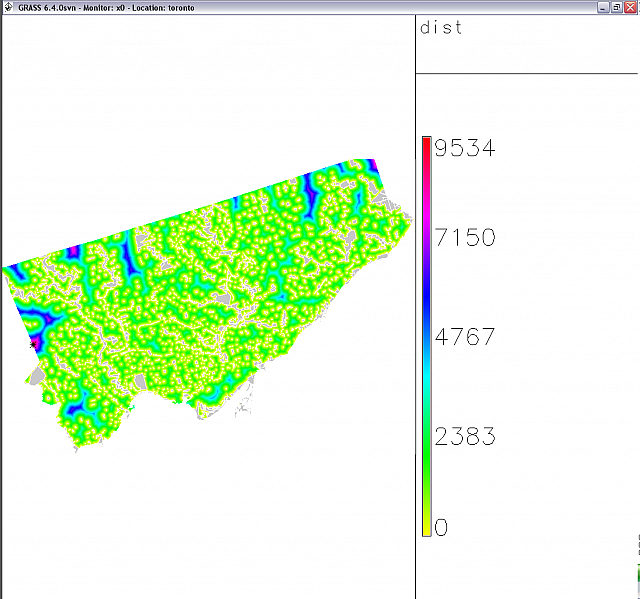The height and width of the screenshot is (599, 640).
Task: Click the GRASS monitor window icon
Action: click(8, 7)
